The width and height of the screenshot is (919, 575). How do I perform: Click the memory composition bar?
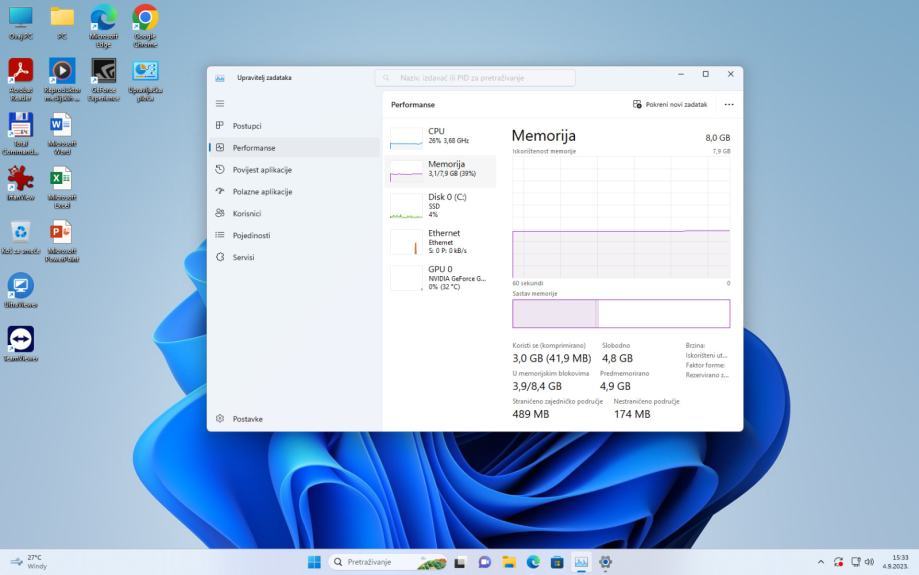(x=620, y=313)
